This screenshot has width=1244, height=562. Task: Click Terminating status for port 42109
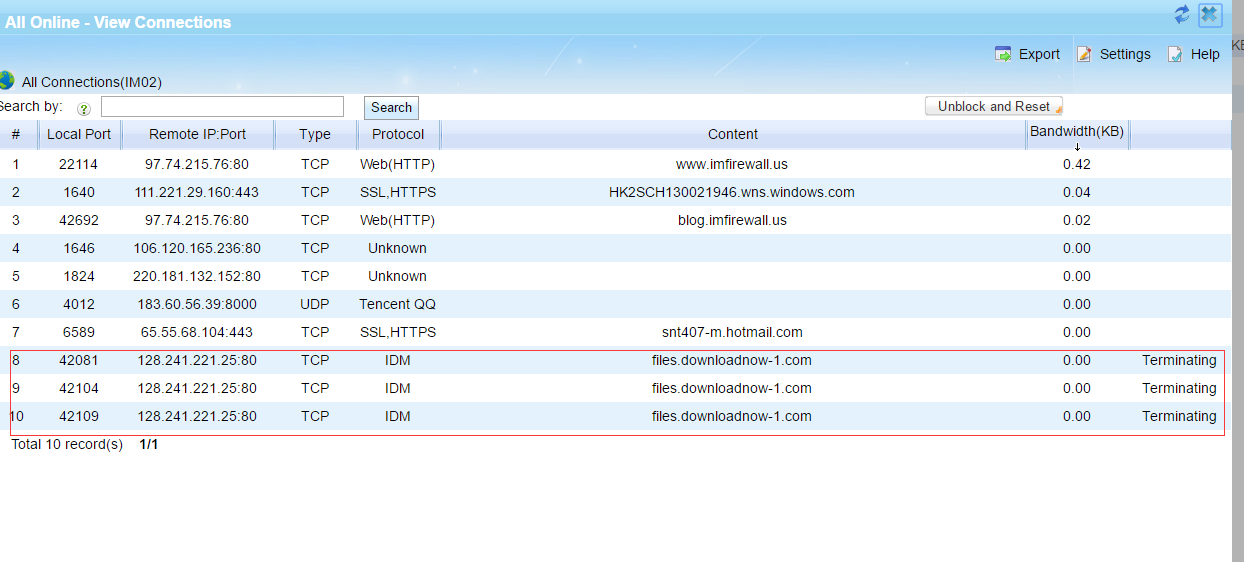1179,416
